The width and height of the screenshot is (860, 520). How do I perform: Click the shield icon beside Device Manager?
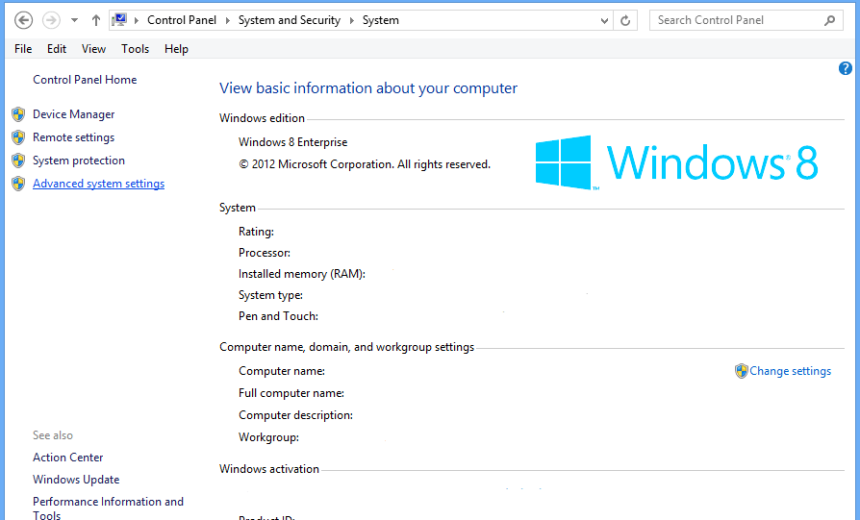(x=18, y=115)
